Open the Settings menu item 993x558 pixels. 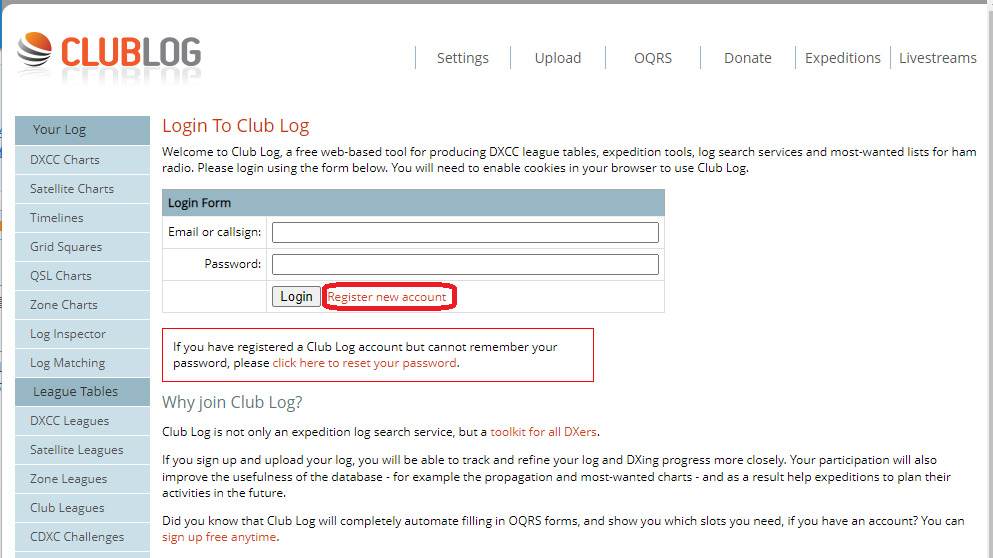coord(462,58)
